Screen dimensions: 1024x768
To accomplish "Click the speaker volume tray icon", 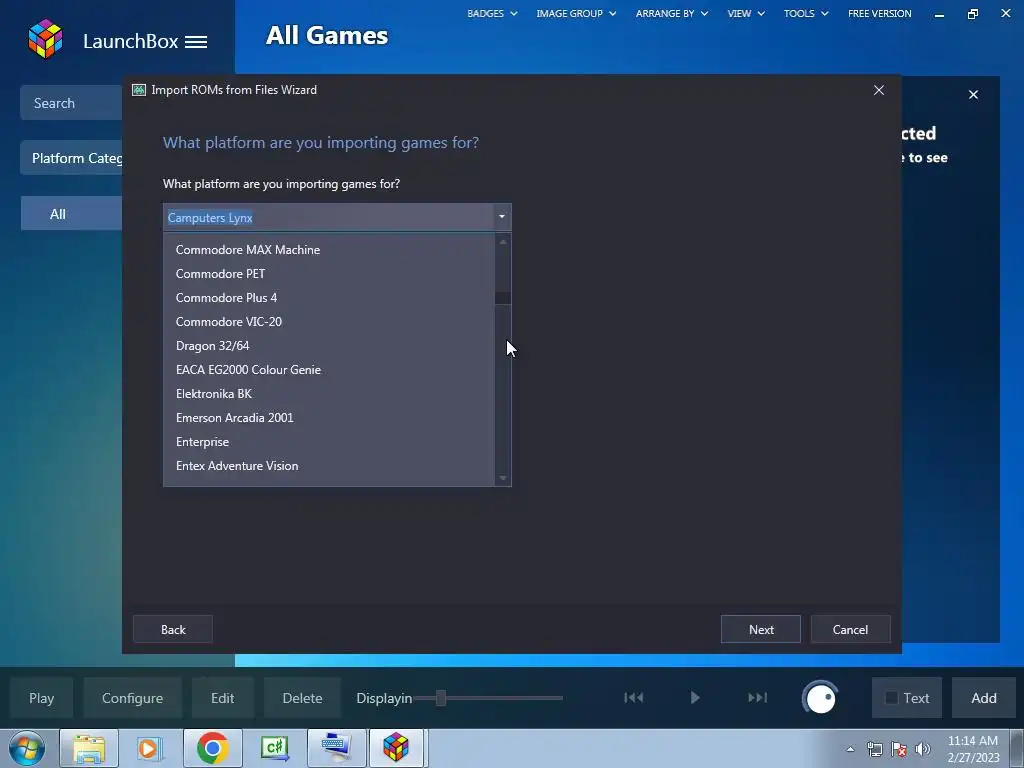I will (923, 749).
